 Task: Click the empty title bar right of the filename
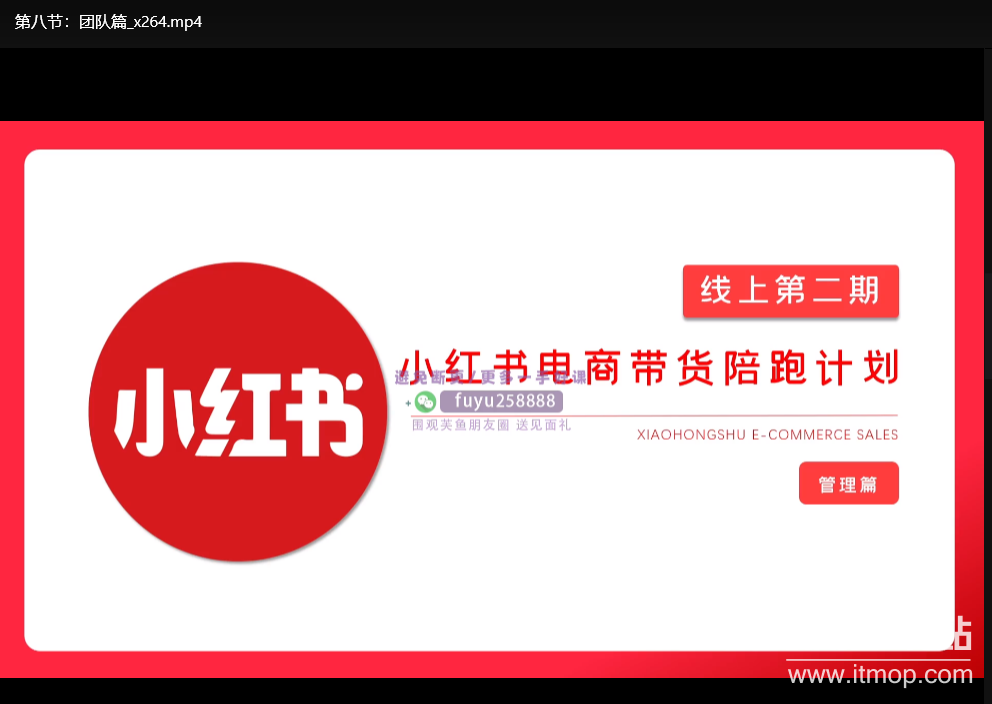click(600, 22)
